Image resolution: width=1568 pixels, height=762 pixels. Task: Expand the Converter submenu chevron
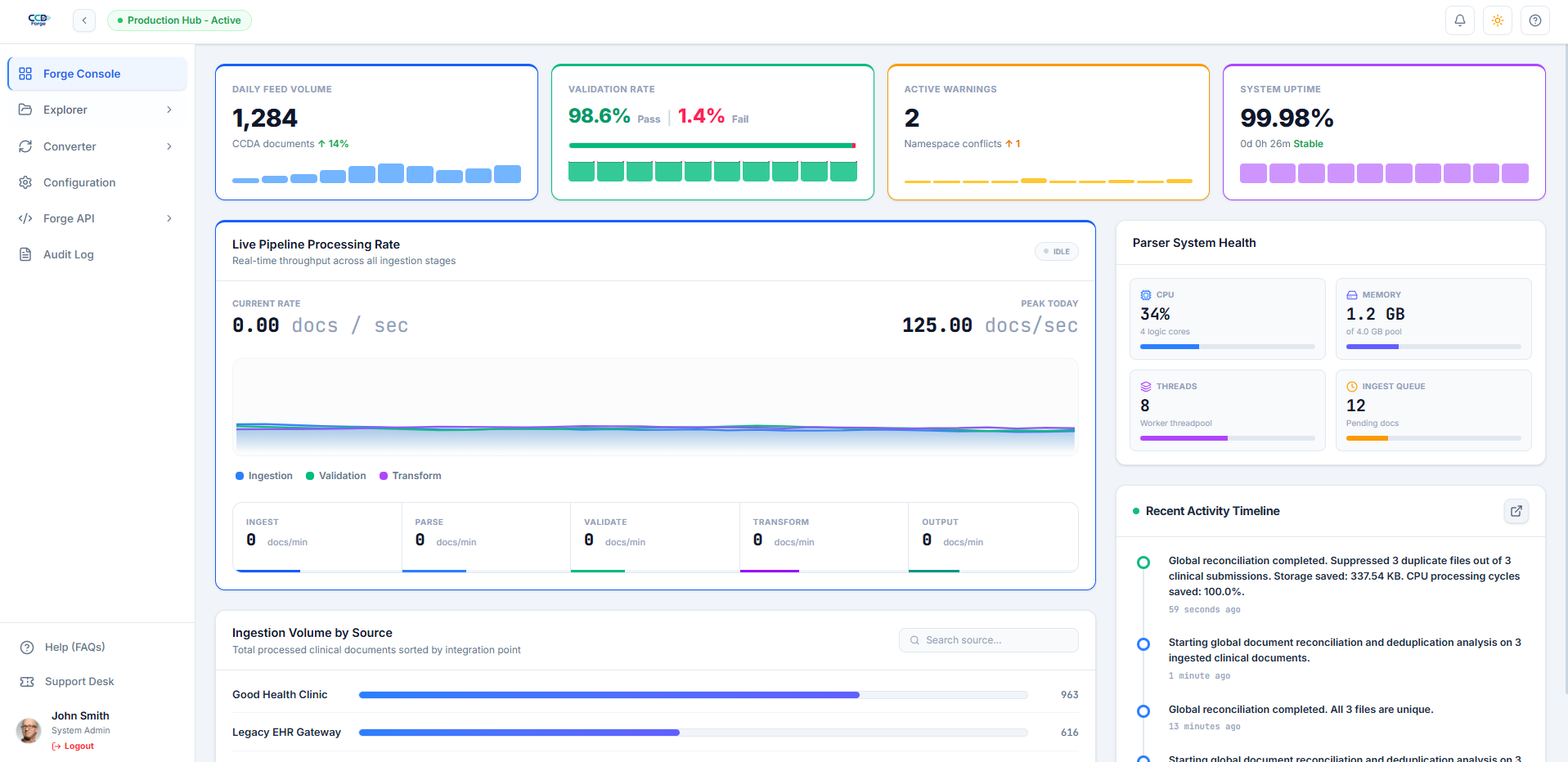tap(169, 146)
